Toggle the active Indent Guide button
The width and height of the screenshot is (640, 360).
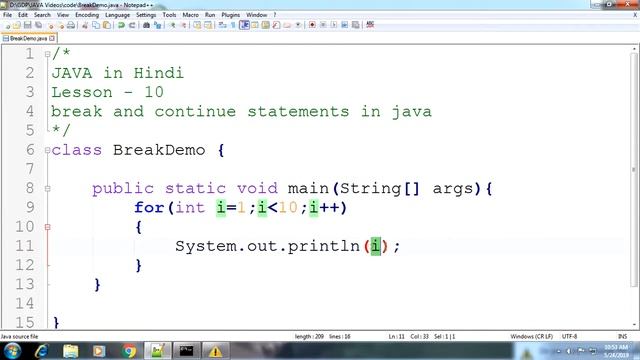[244, 25]
